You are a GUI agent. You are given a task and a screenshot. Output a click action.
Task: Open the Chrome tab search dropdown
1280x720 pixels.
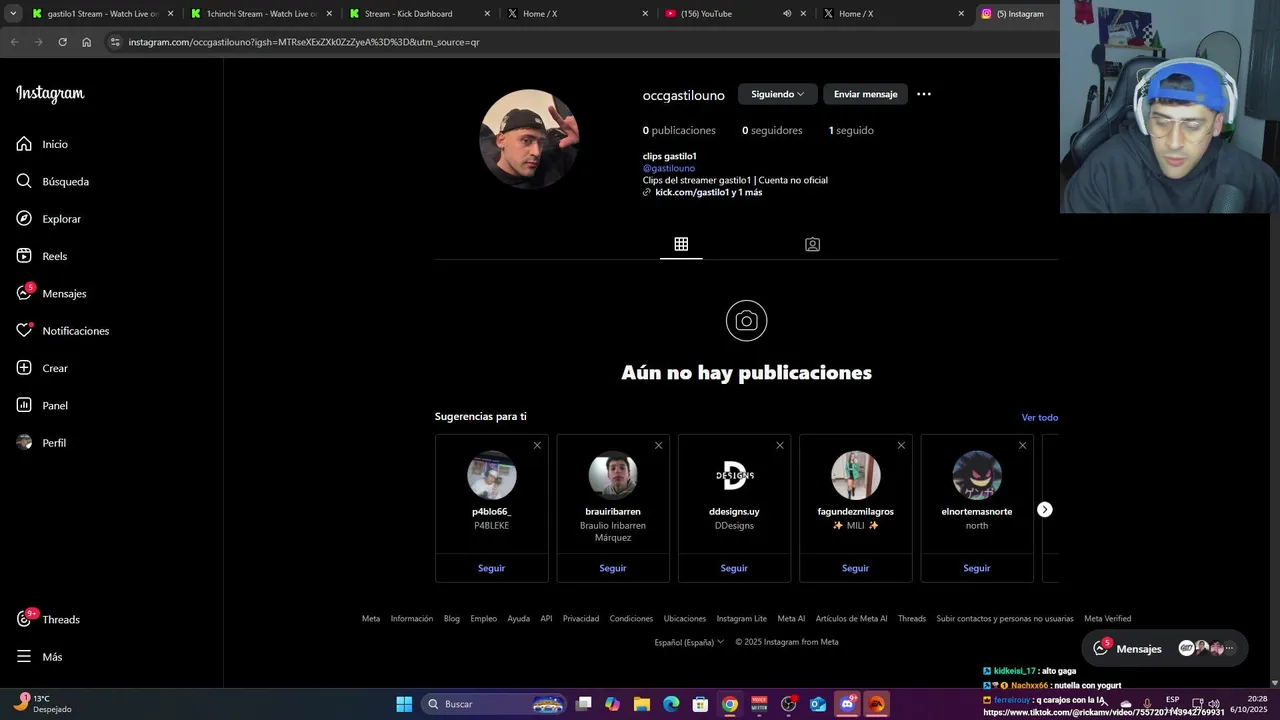click(x=13, y=14)
